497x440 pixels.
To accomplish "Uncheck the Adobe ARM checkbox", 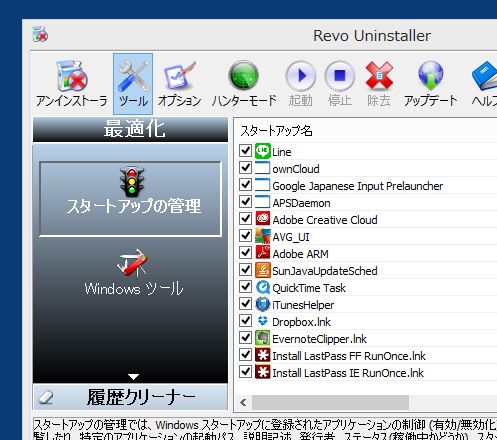I will [245, 253].
